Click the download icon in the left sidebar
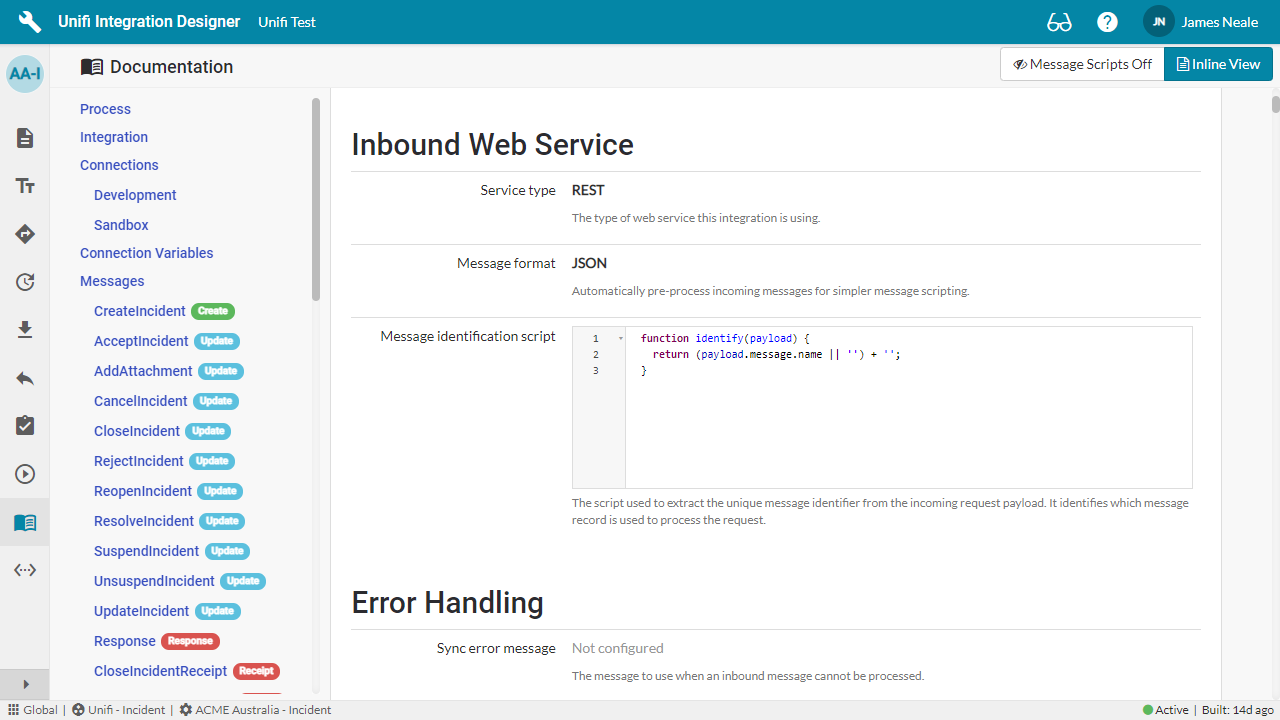 [x=24, y=329]
